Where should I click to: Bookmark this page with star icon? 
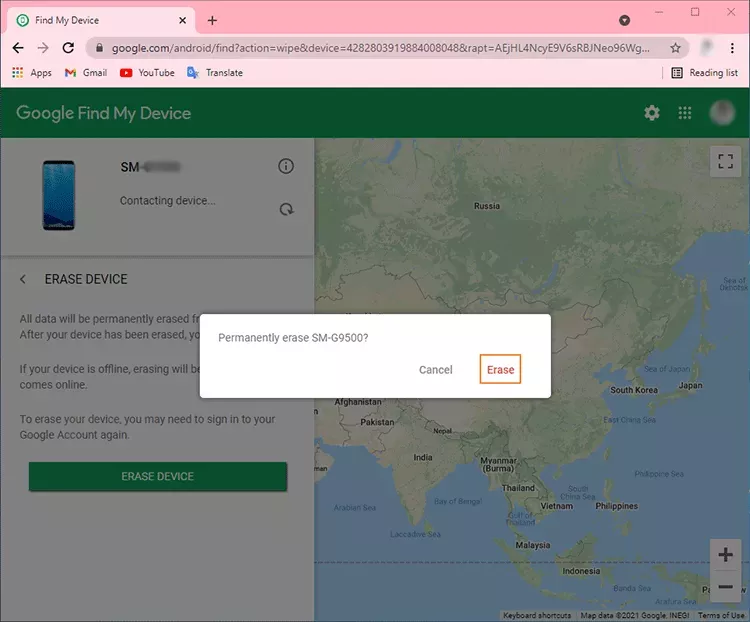pyautogui.click(x=675, y=48)
